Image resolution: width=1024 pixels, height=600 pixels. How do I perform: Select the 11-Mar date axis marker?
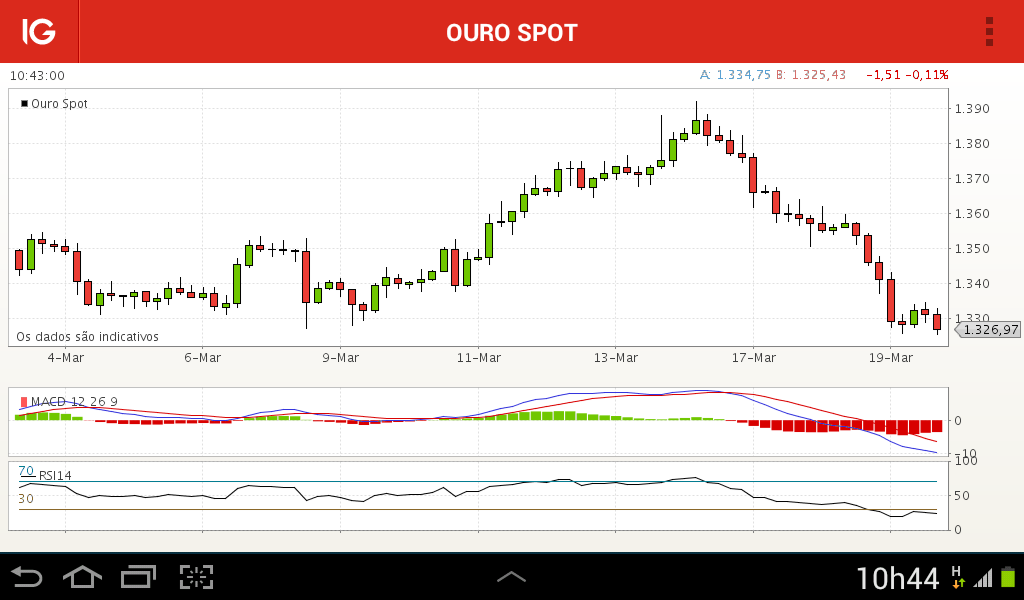click(479, 358)
